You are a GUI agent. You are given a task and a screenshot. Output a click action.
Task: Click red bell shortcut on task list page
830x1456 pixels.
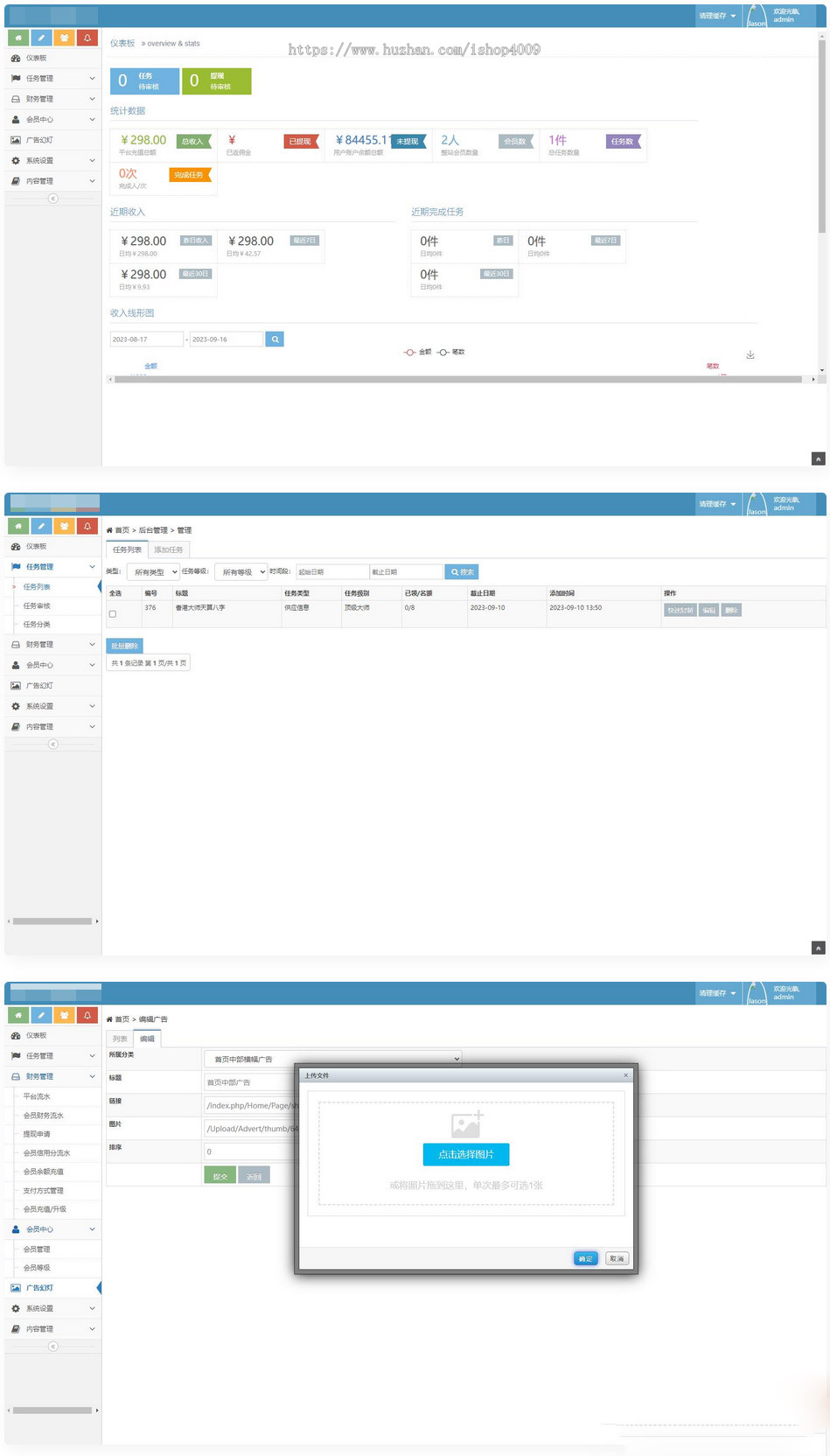[x=87, y=526]
